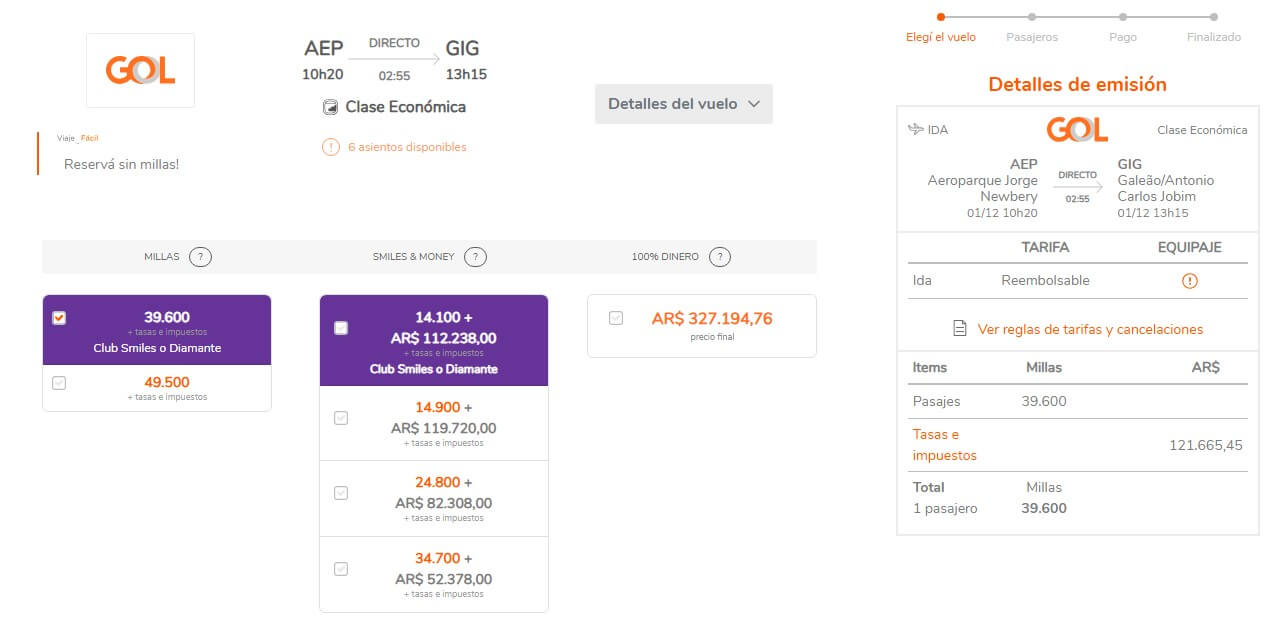Click the Reservá sin millas! text
The width and height of the screenshot is (1286, 627).
point(121,163)
